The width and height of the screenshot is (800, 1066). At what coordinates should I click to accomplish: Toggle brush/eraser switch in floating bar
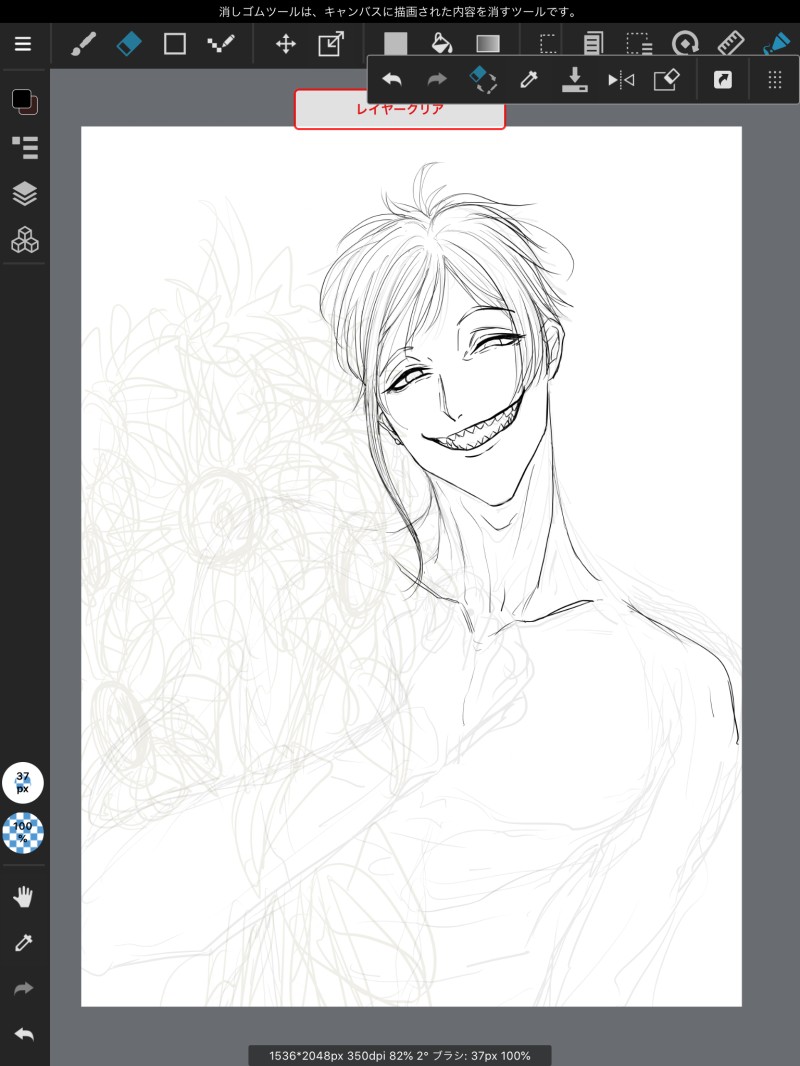483,80
